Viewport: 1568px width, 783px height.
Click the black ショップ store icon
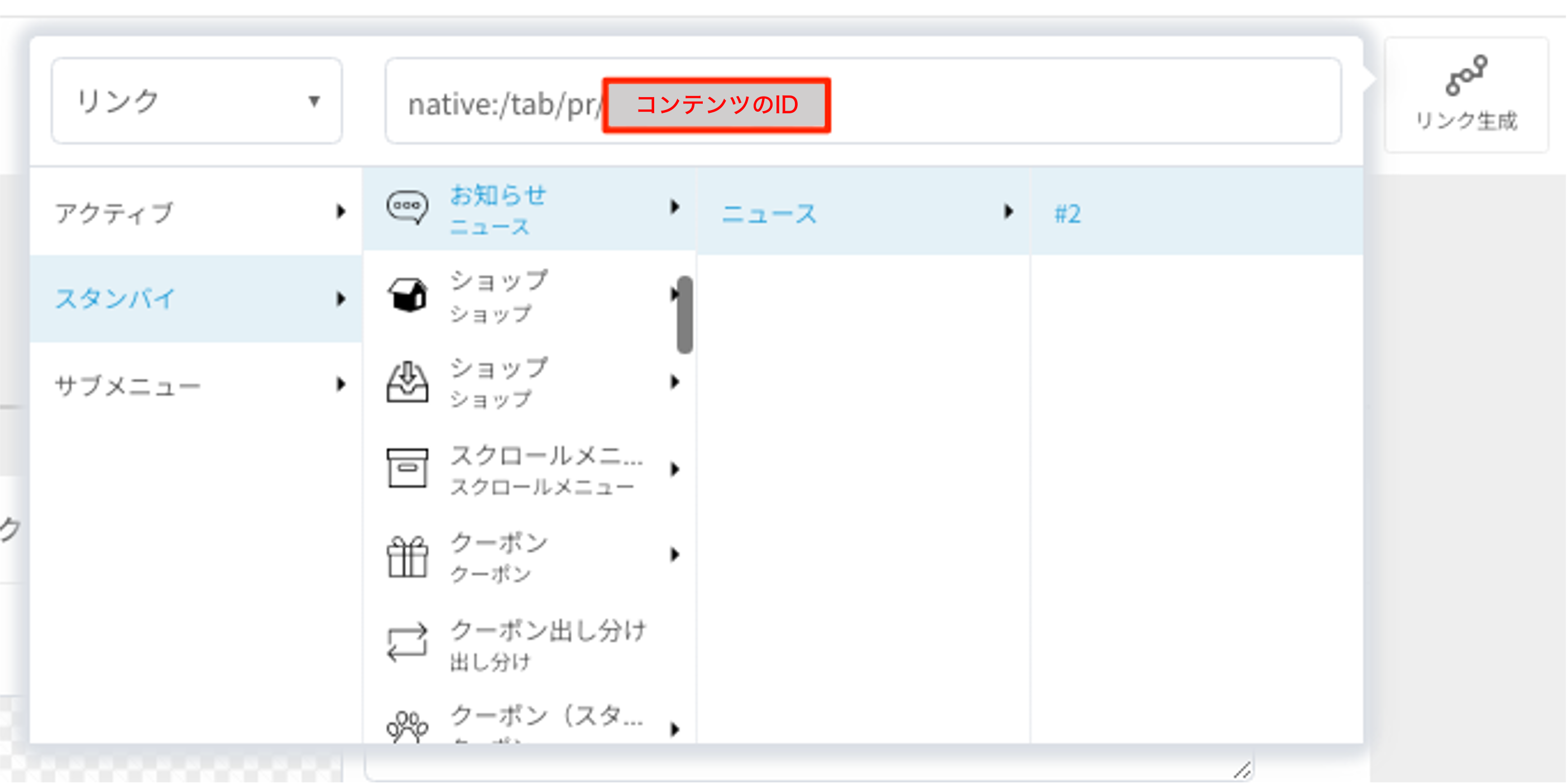(407, 295)
